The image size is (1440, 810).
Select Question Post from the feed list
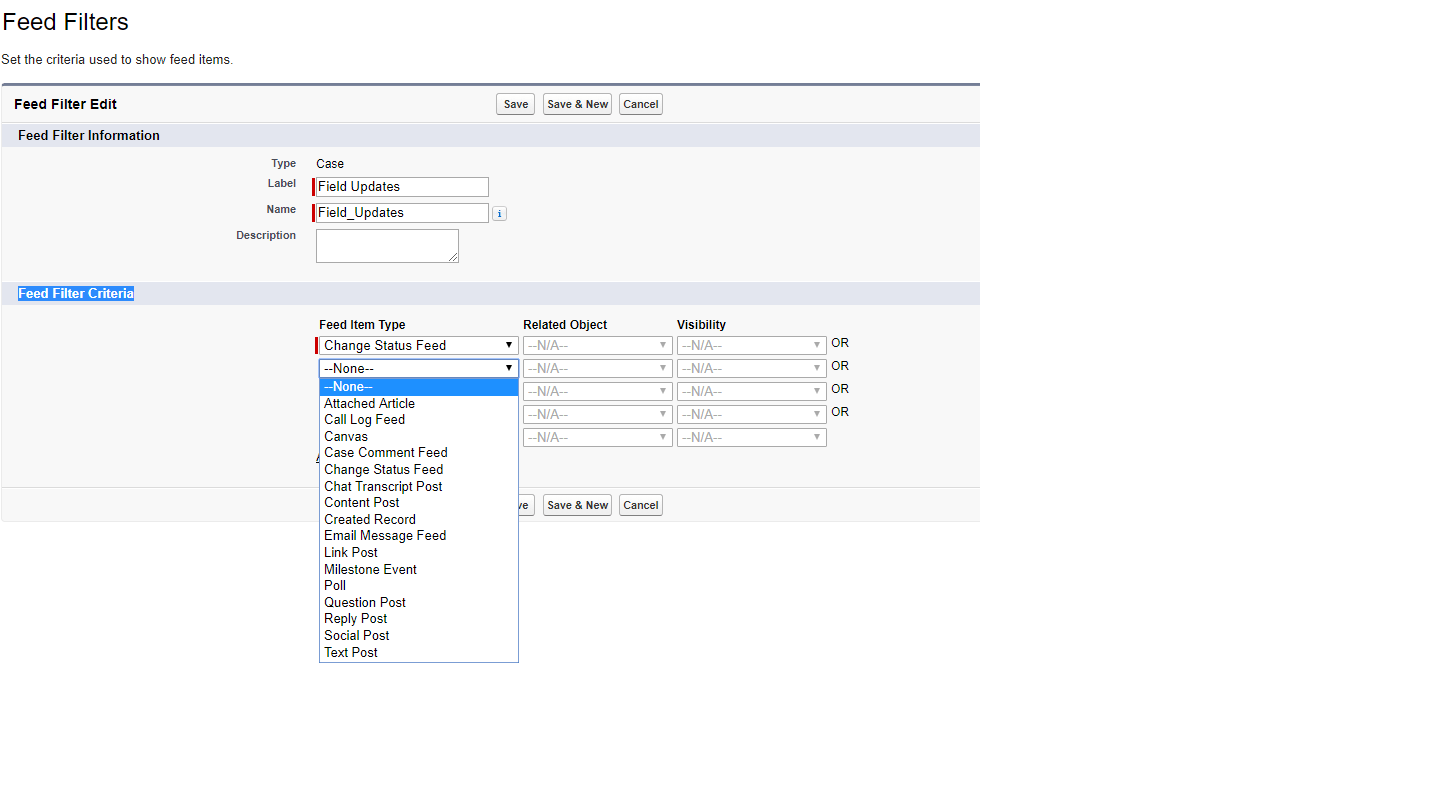click(364, 602)
